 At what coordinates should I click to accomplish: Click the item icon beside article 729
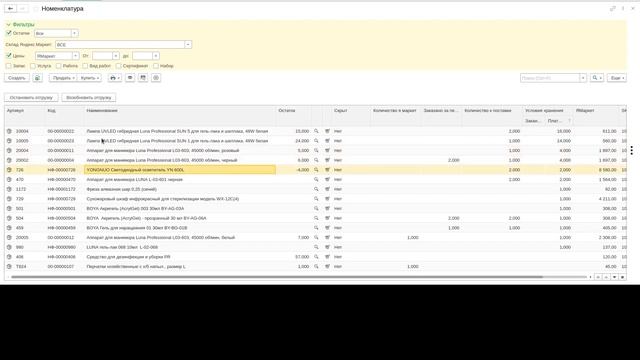(x=9, y=199)
